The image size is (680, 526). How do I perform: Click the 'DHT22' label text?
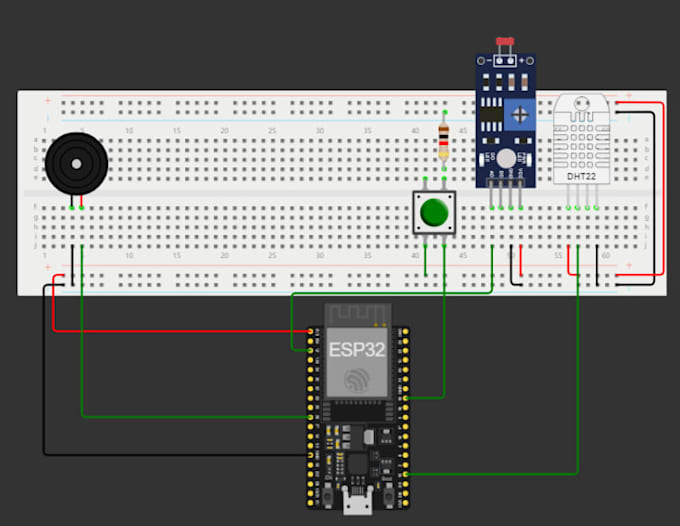pyautogui.click(x=581, y=176)
